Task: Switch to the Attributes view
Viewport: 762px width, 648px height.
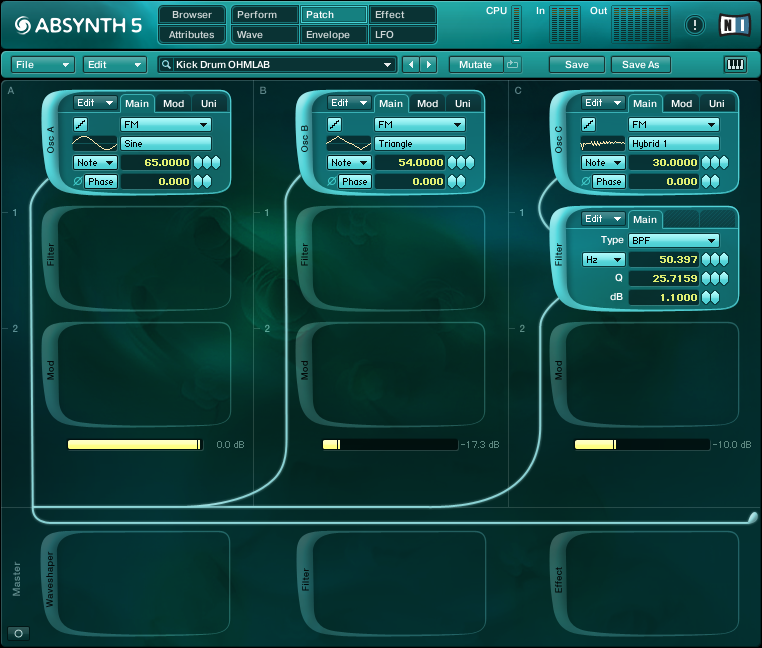Action: [x=192, y=35]
